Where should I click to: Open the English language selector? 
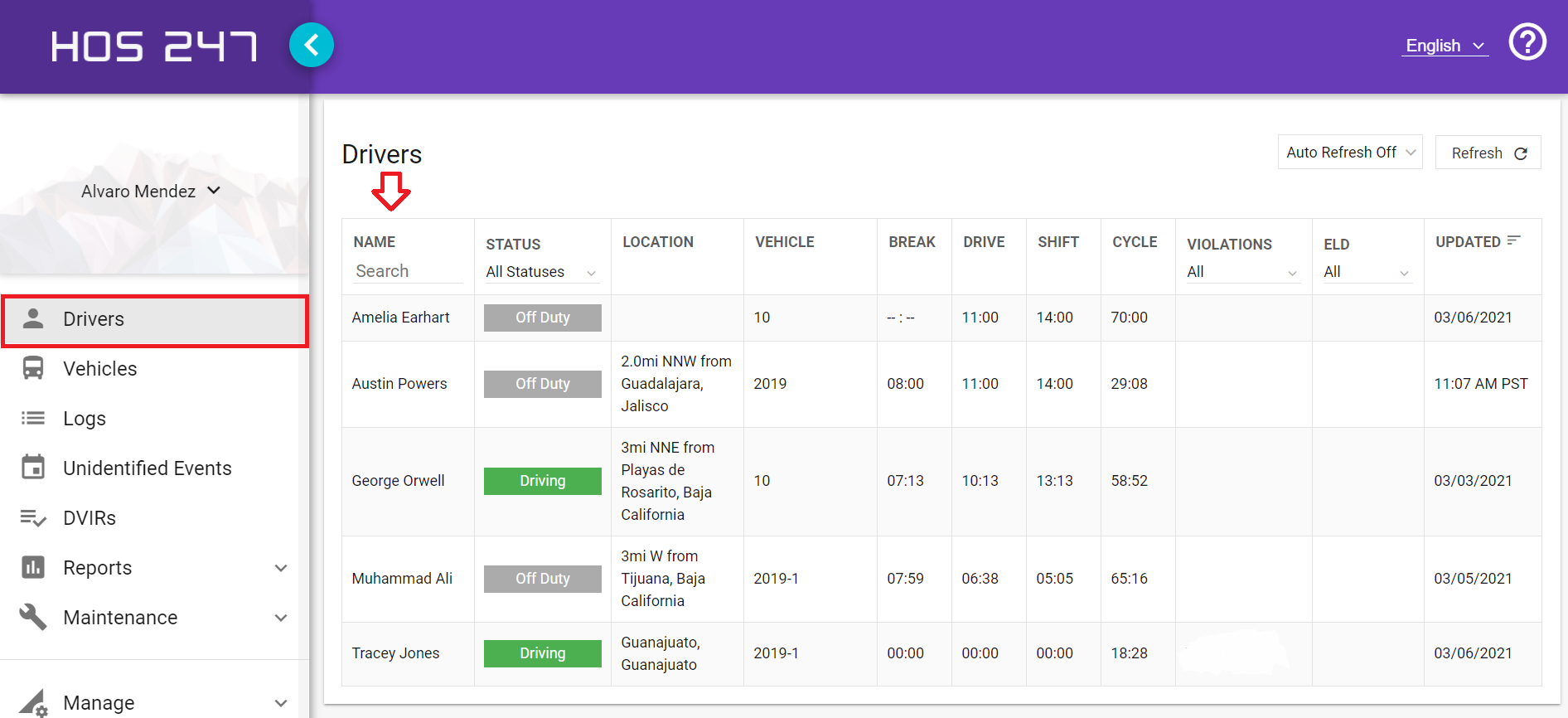(1445, 46)
